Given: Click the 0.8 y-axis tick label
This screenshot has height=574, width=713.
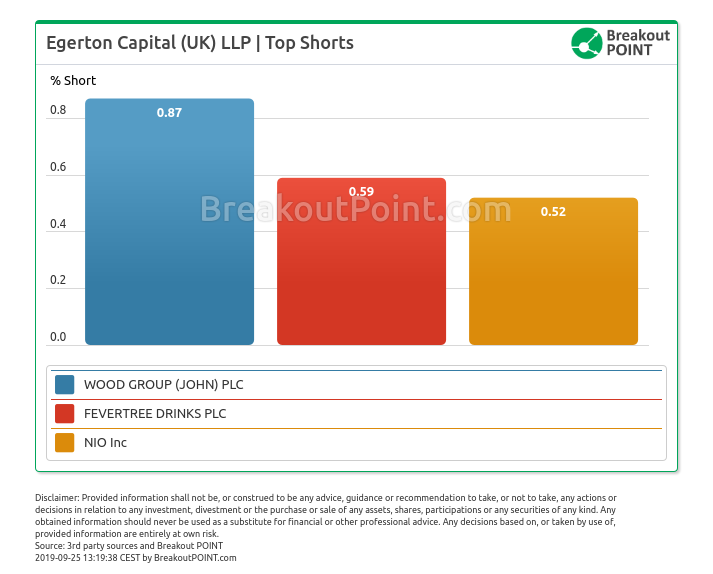Looking at the screenshot, I should (58, 110).
